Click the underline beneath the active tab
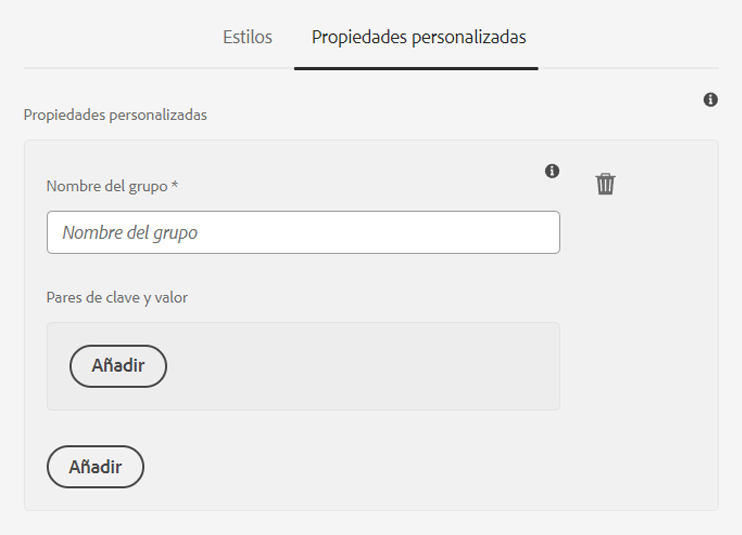The width and height of the screenshot is (742, 535). click(416, 69)
